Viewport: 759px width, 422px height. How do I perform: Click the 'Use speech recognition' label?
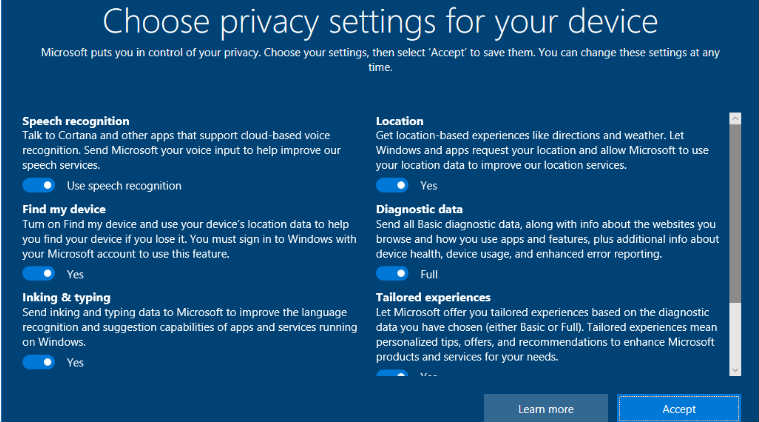pyautogui.click(x=124, y=185)
